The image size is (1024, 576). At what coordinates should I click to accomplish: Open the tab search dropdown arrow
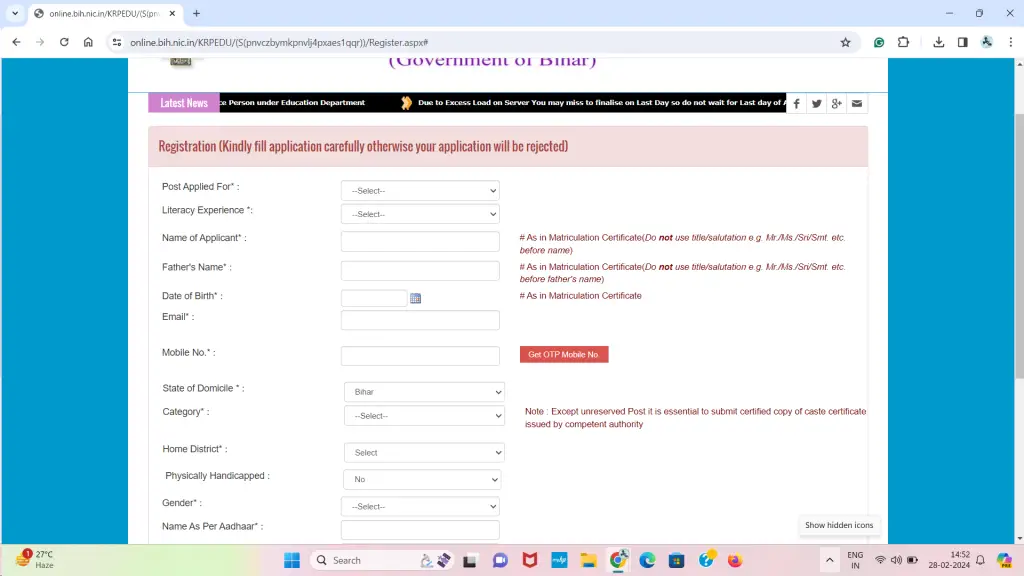pyautogui.click(x=15, y=13)
